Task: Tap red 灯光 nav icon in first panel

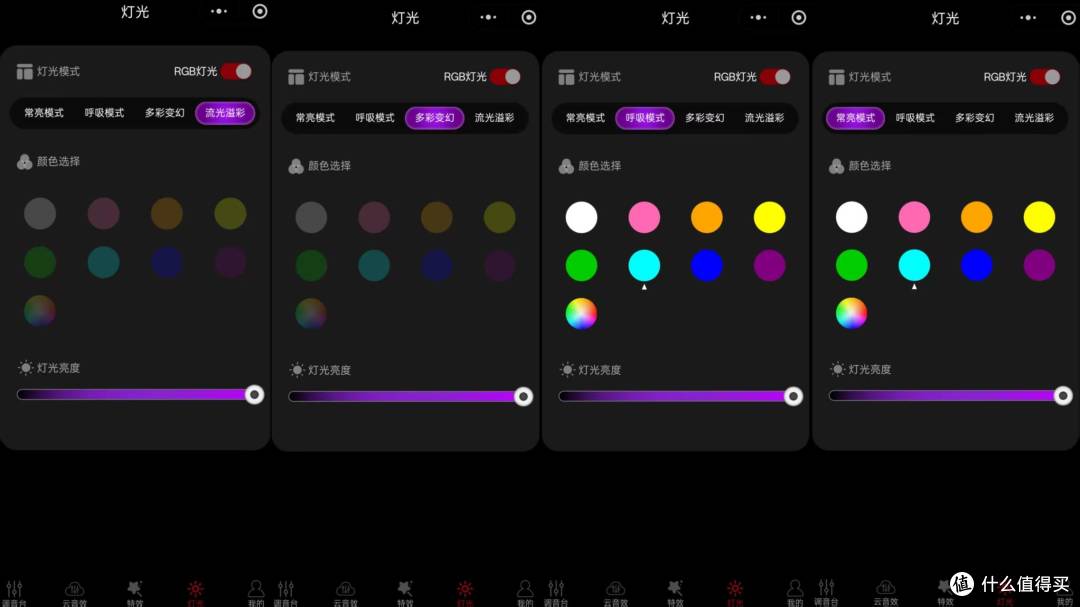Action: pos(196,590)
